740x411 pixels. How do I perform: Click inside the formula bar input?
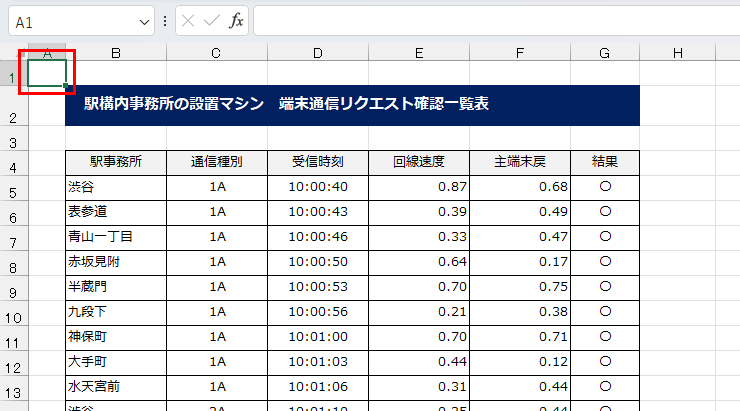(x=496, y=21)
